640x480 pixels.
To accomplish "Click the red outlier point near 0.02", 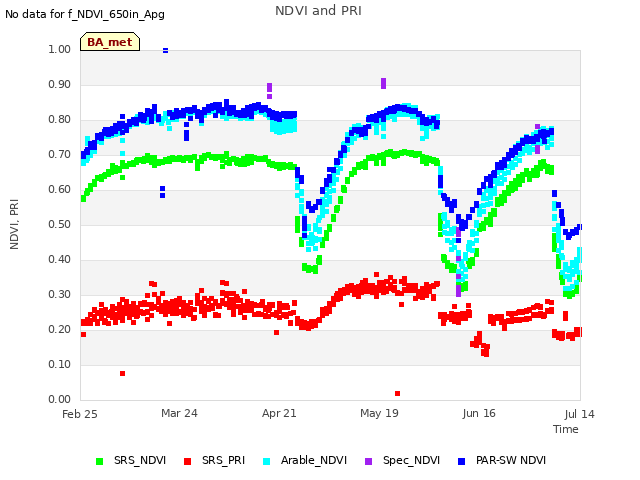I will (398, 393).
